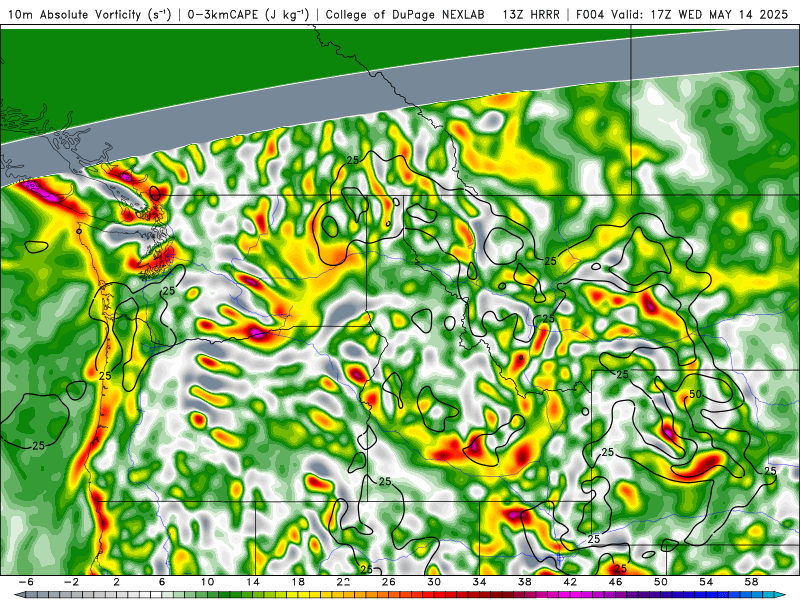Image resolution: width=800 pixels, height=600 pixels.
Task: Click the '10' color bar label
Action: coord(207,582)
